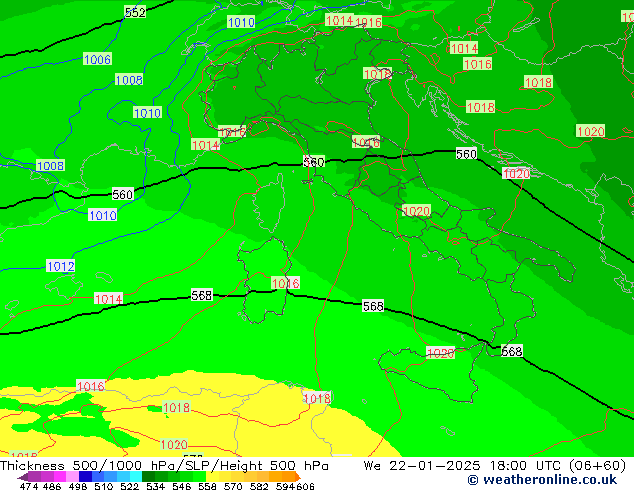
Task: Click the dark purple legend arrow at 474
Action: tap(23, 477)
